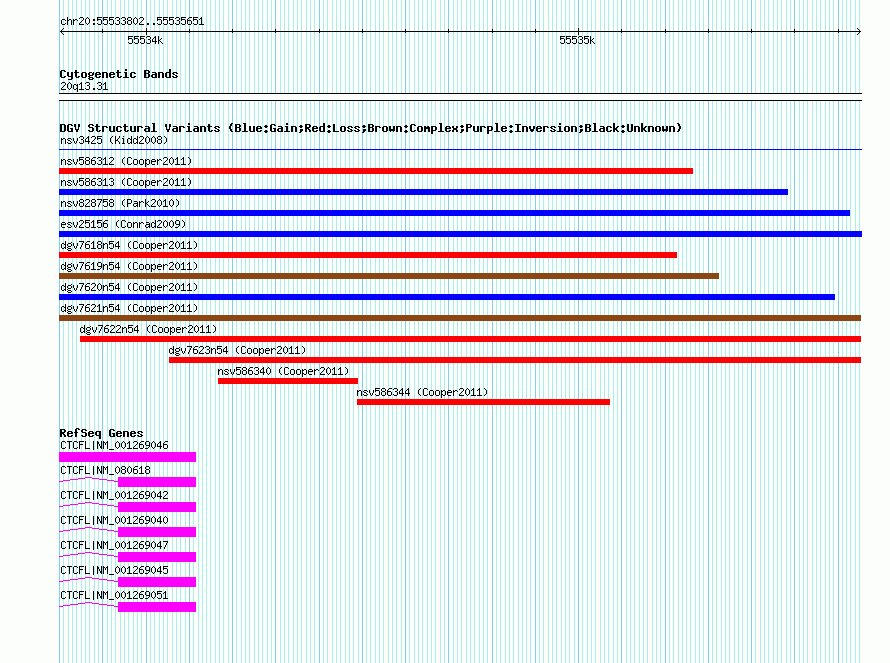
Task: Click the DGV Structural Variants track title
Action: click(371, 128)
